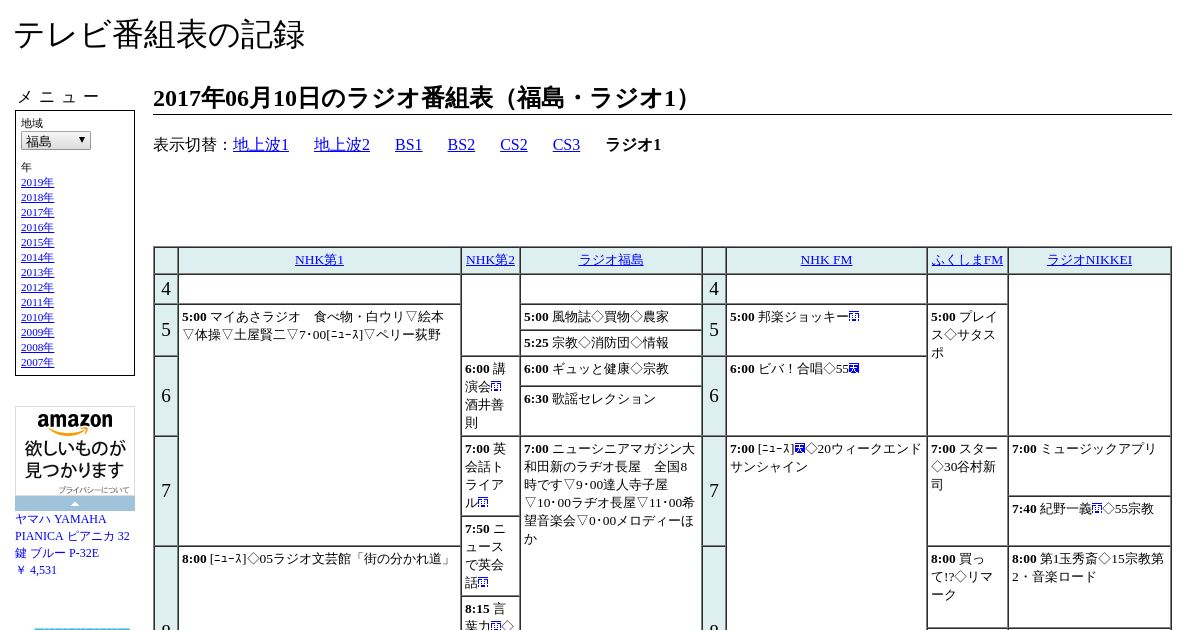The height and width of the screenshot is (630, 1200).
Task: Click the 6:00 ギュッと健康 program cell
Action: pyautogui.click(x=611, y=371)
